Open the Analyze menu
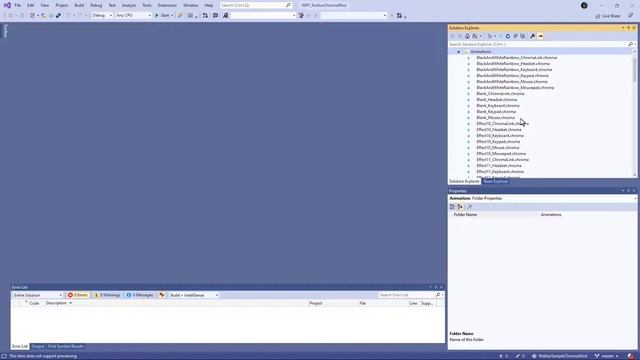This screenshot has height=360, width=640. (x=129, y=5)
